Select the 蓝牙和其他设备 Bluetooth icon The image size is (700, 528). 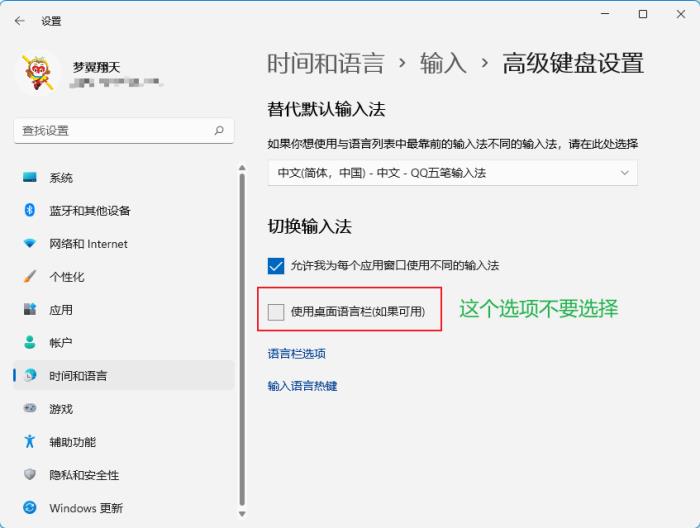[30, 211]
